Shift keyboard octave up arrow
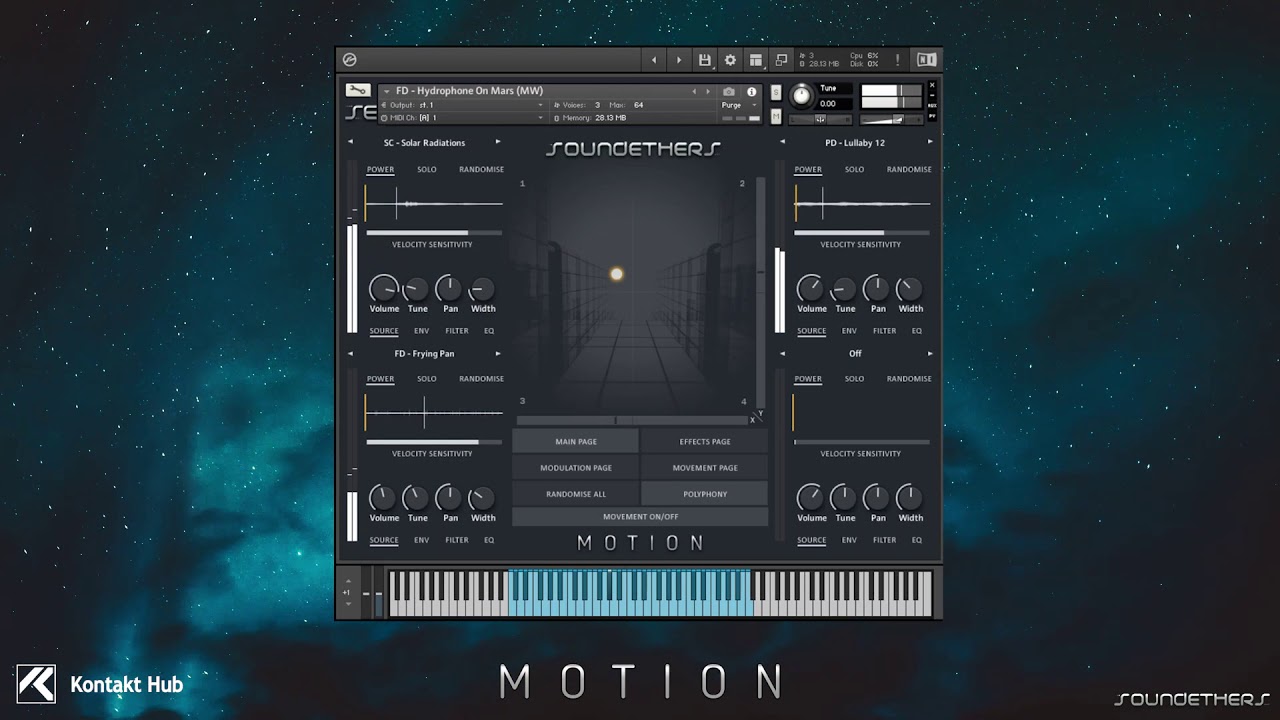Image resolution: width=1280 pixels, height=720 pixels. 348,581
